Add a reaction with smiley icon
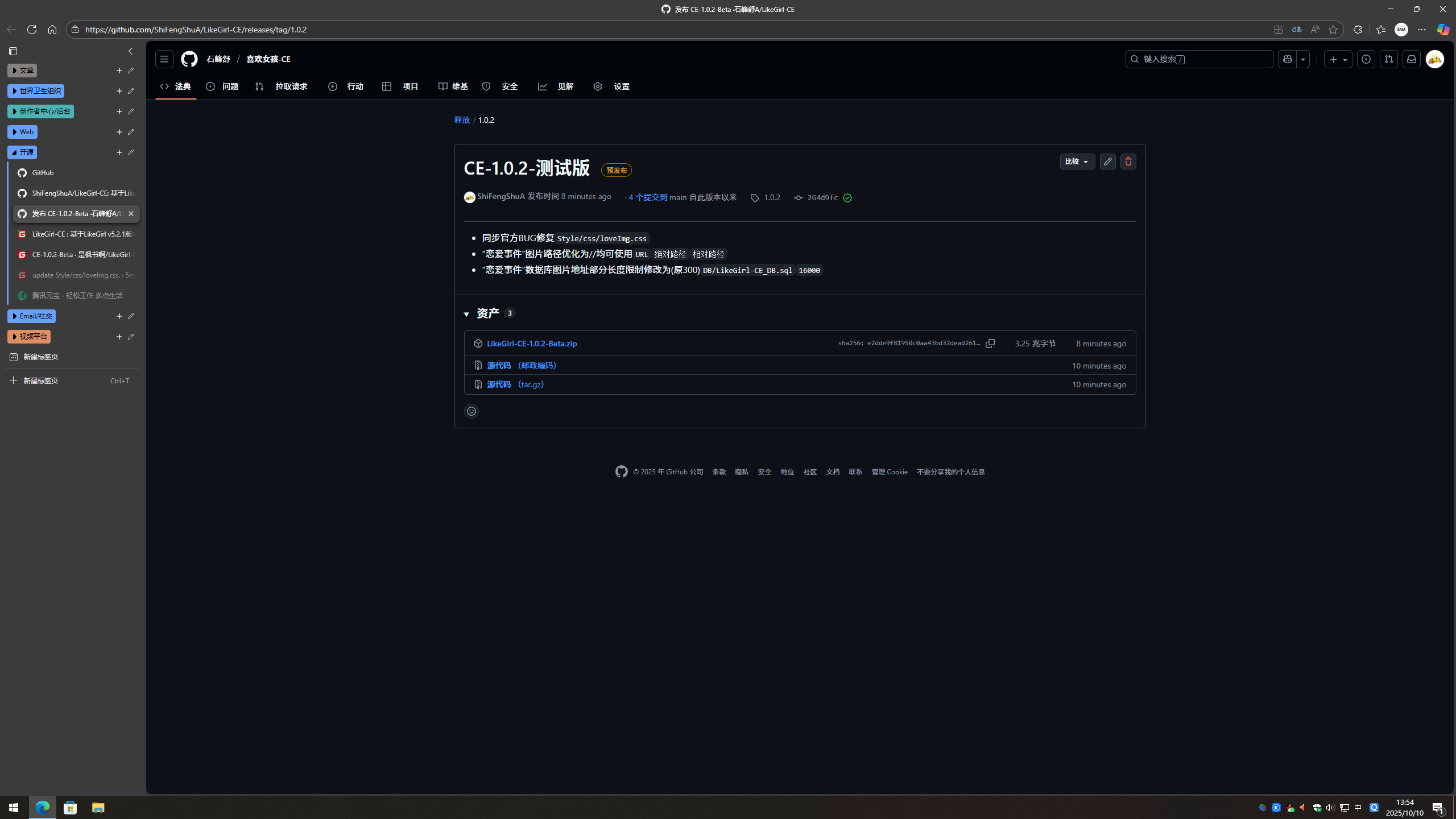The height and width of the screenshot is (819, 1456). 471,411
